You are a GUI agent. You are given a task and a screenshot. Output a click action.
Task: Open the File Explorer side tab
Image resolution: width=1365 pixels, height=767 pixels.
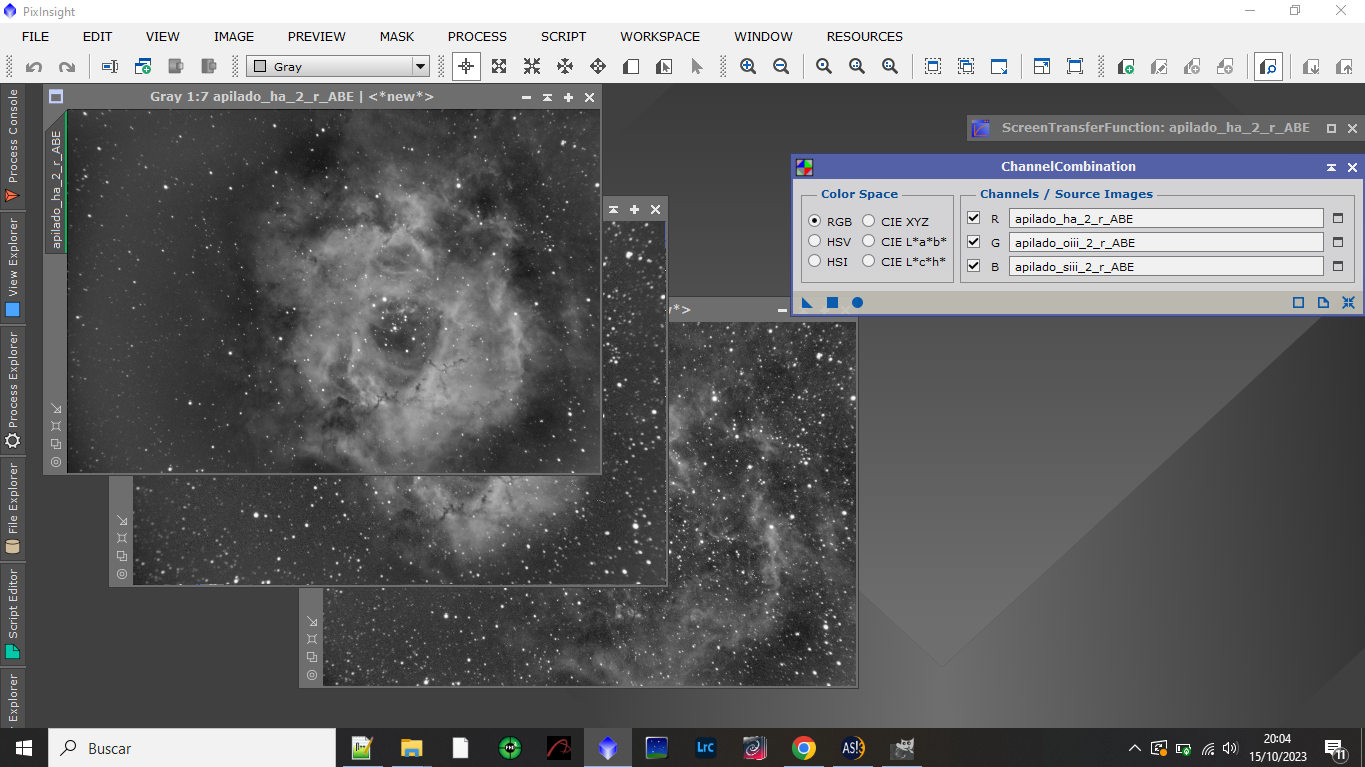tap(13, 508)
